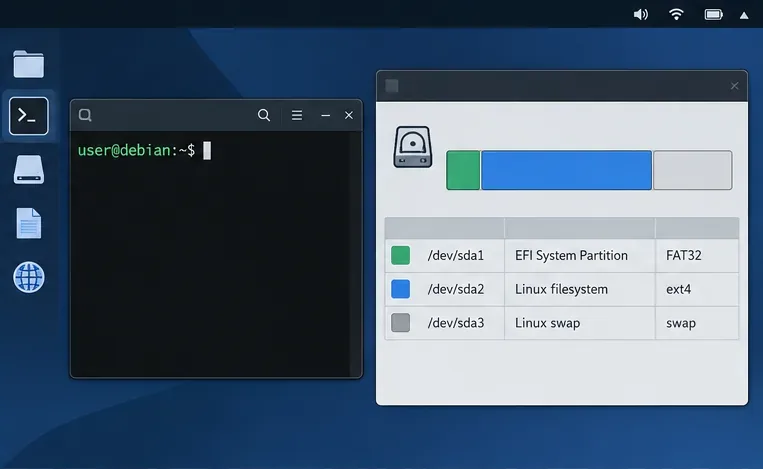
Task: Open the Files folder icon in dock
Action: click(x=29, y=64)
